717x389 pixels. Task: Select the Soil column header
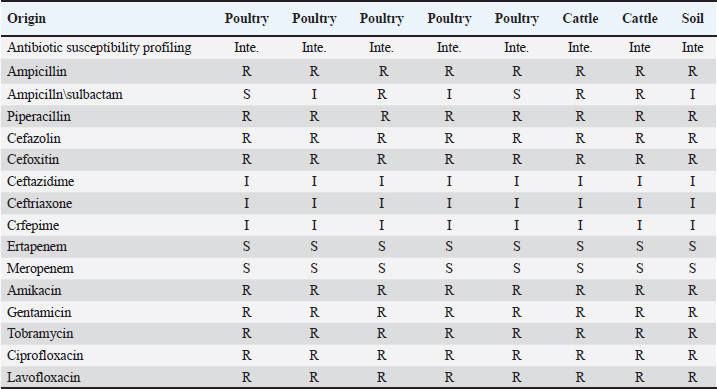click(692, 18)
